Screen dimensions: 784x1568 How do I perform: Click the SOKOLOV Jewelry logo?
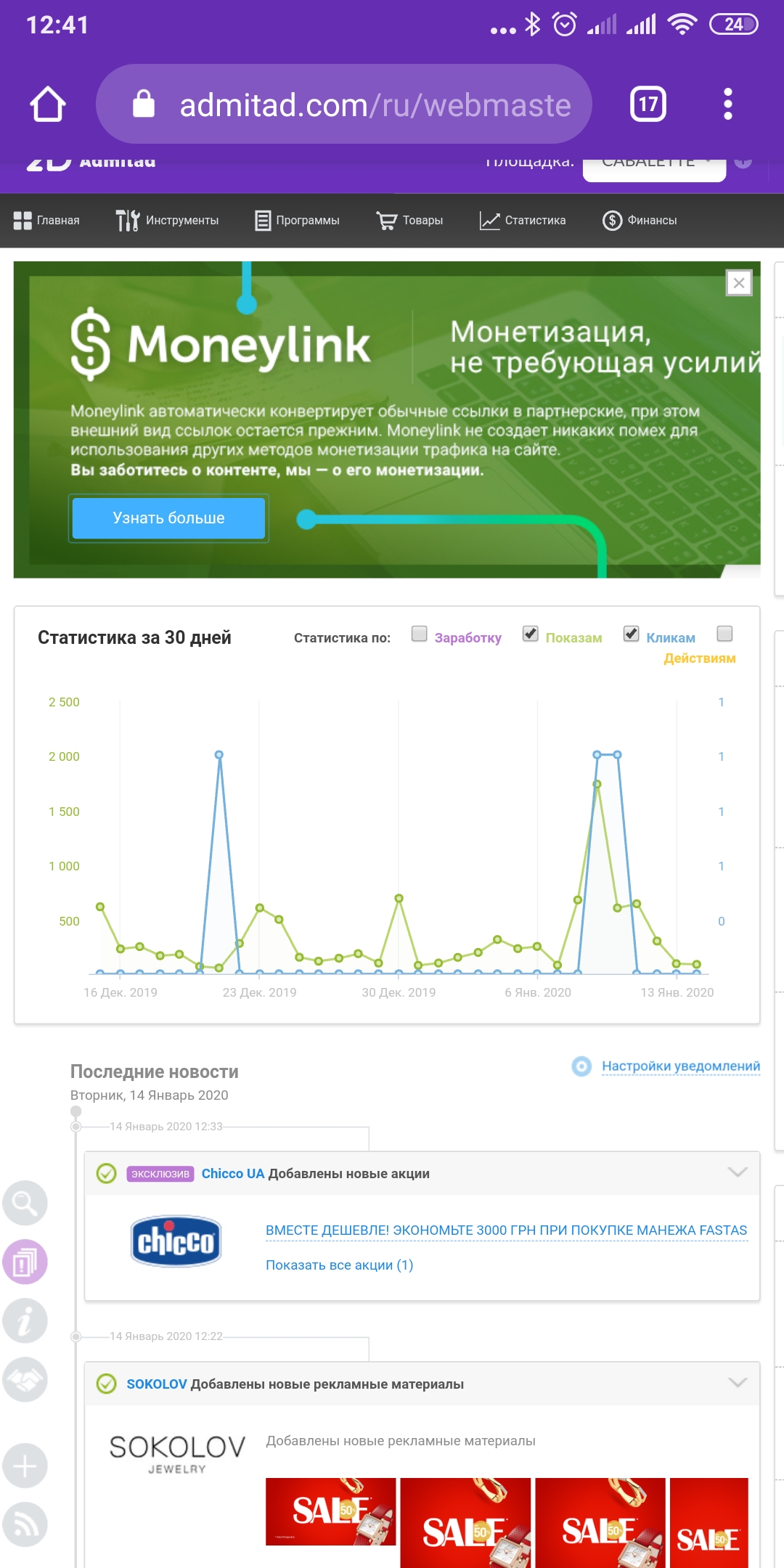[177, 1455]
